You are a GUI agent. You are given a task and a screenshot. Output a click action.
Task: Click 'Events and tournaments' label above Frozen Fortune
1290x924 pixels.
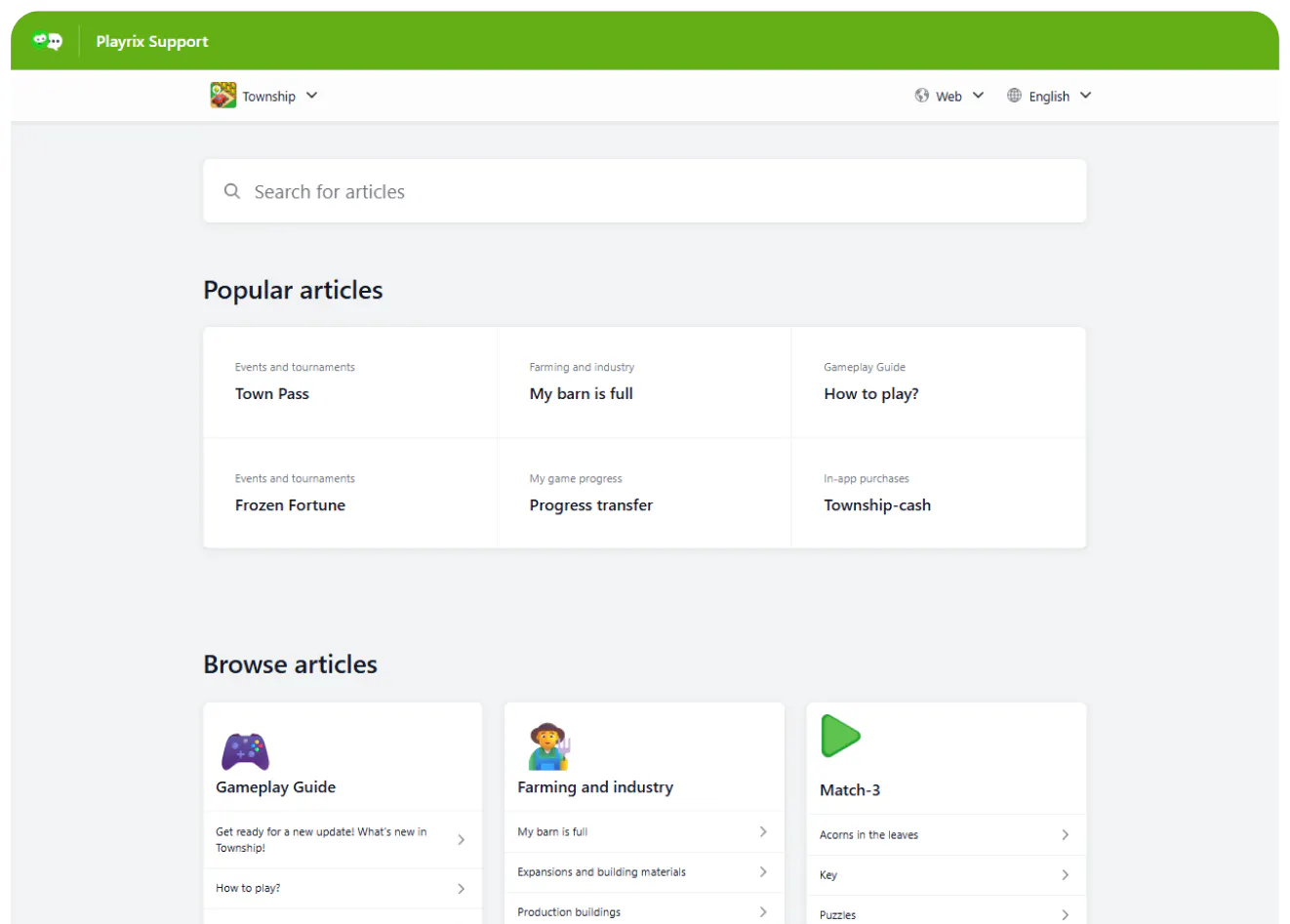pyautogui.click(x=295, y=478)
